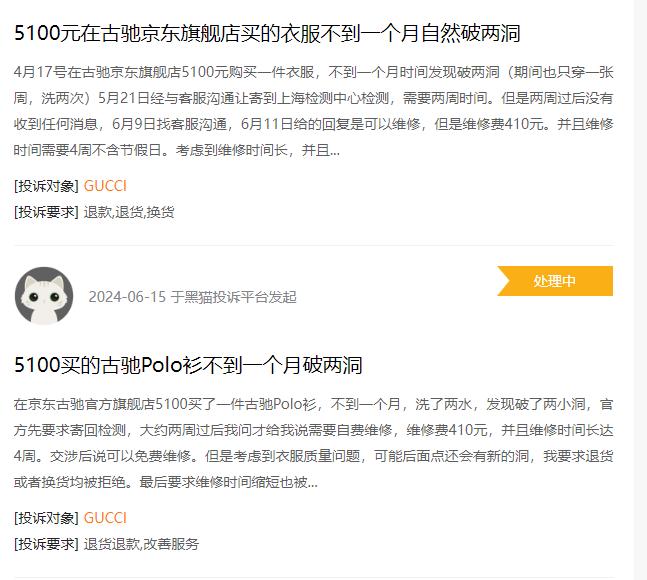Click [投诉对象] label in the Polo衫 complaint

pyautogui.click(x=46, y=518)
